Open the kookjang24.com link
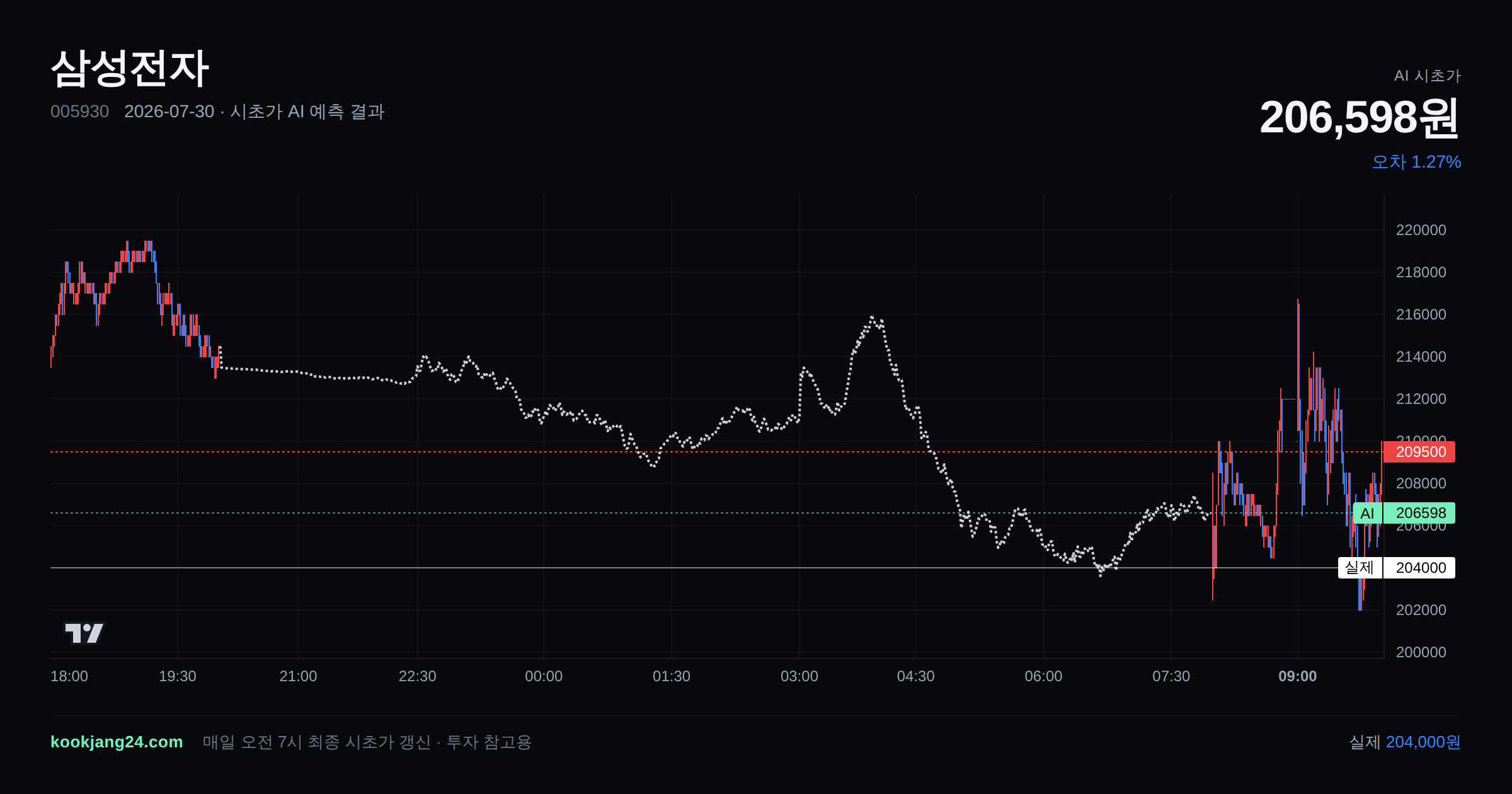The image size is (1512, 794). coord(117,742)
